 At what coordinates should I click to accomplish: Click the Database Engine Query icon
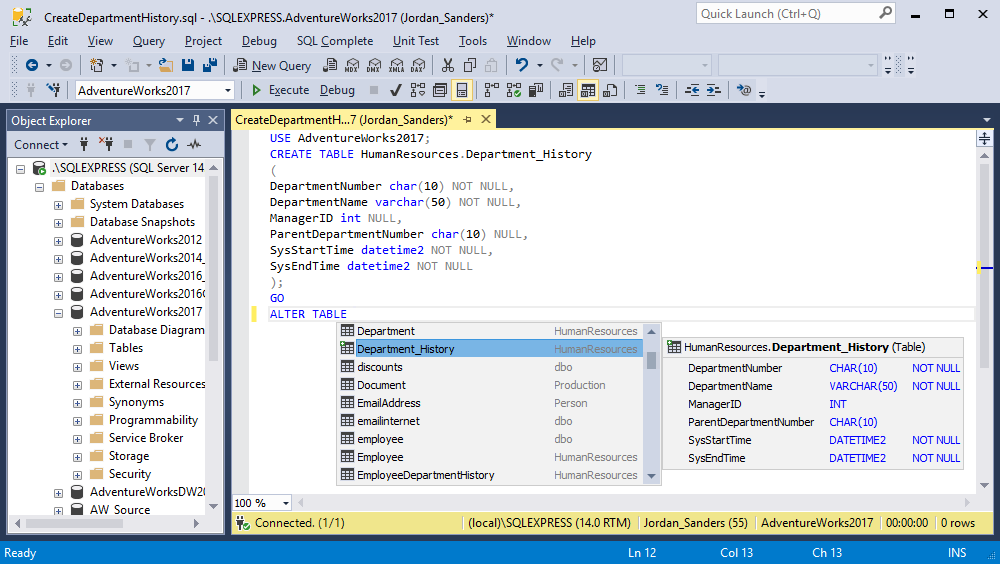point(330,65)
